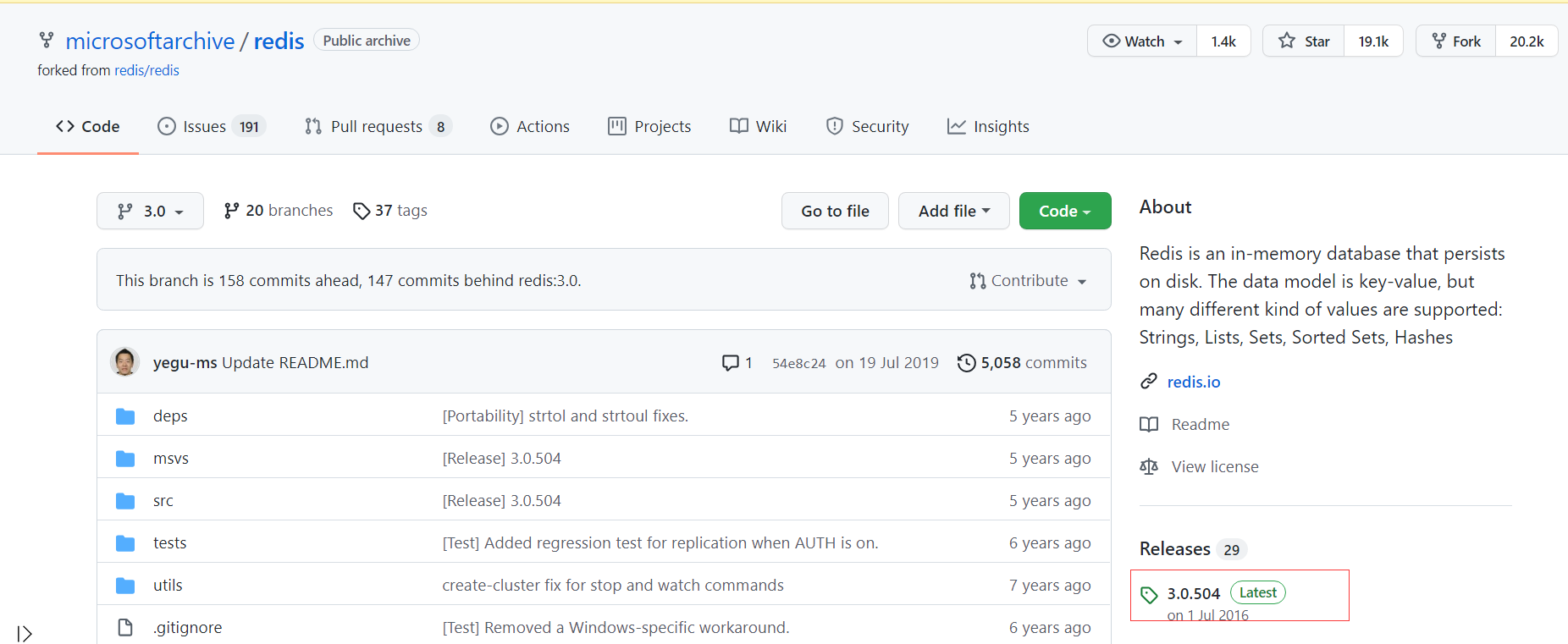Click the '[Portability] strtol and strtoul fixes.' message
This screenshot has height=644, width=1568.
click(x=566, y=416)
